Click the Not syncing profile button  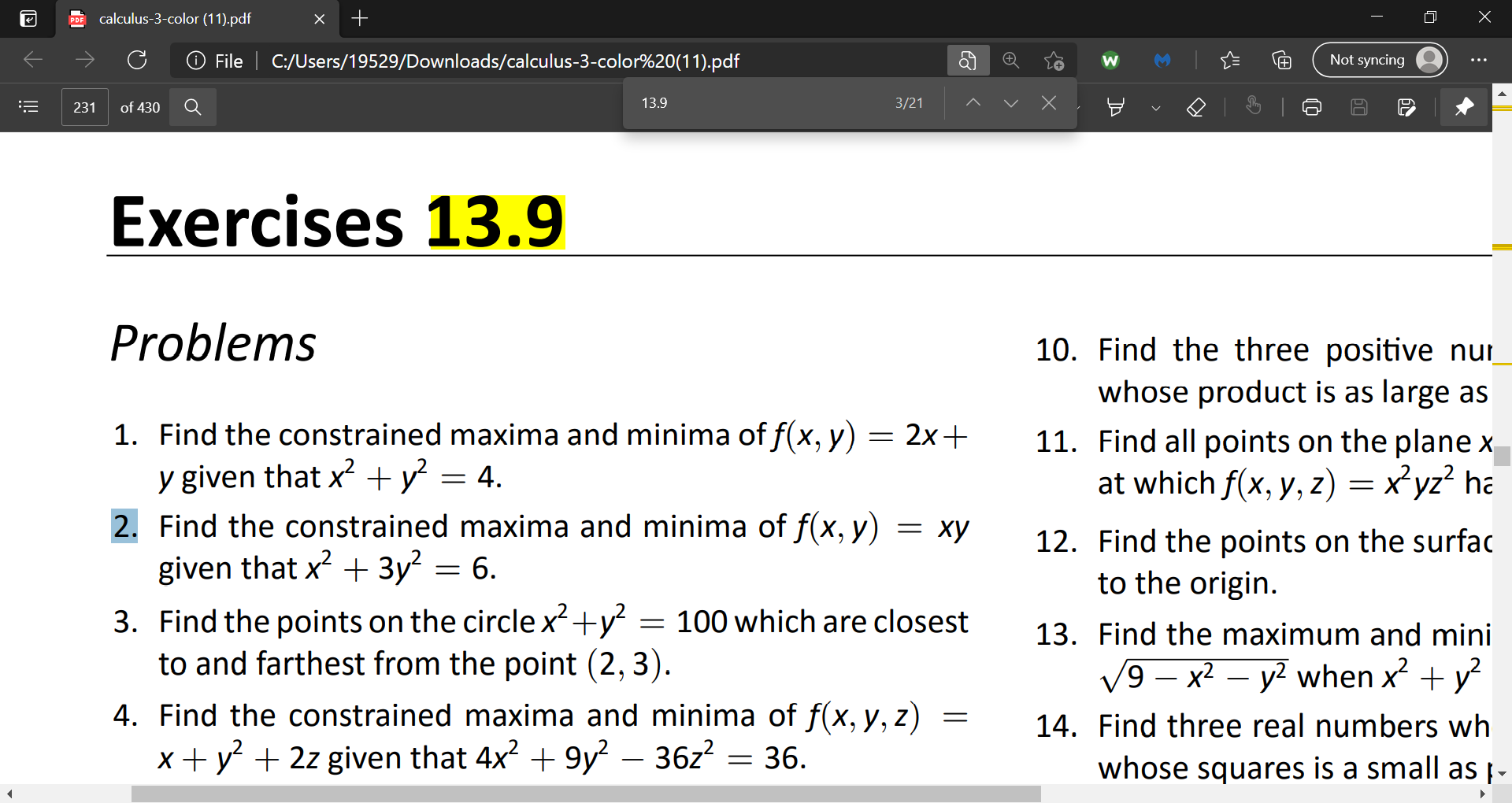[x=1380, y=60]
